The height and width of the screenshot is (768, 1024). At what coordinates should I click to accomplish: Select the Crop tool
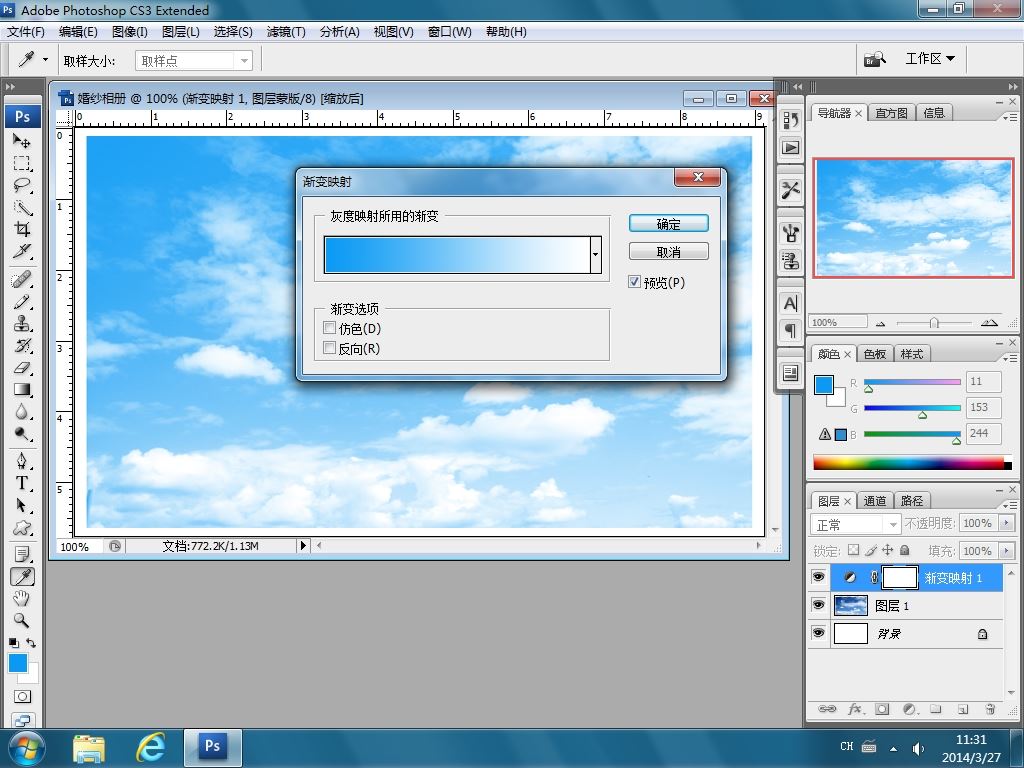pyautogui.click(x=22, y=229)
